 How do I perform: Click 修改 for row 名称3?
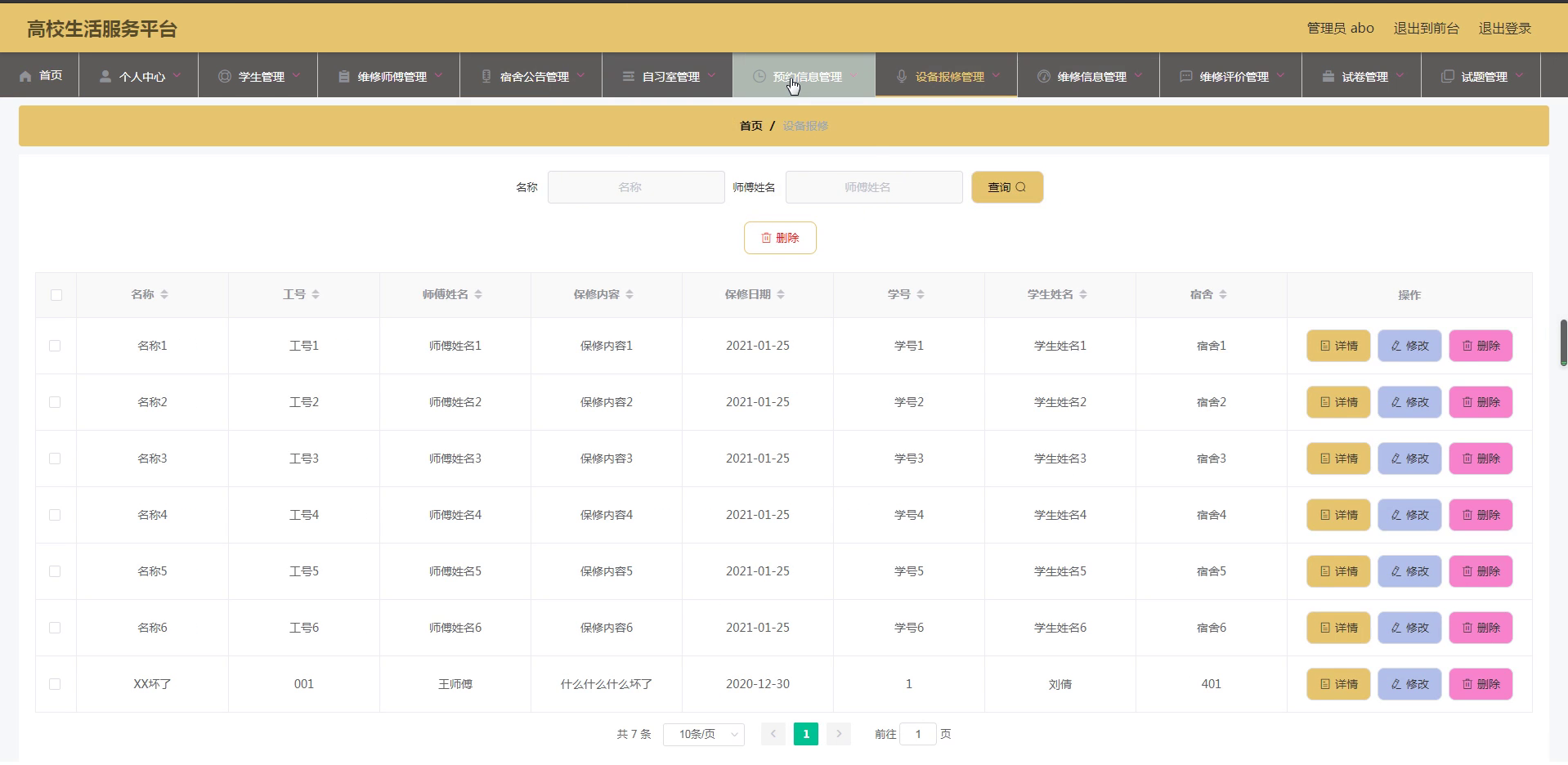1409,459
